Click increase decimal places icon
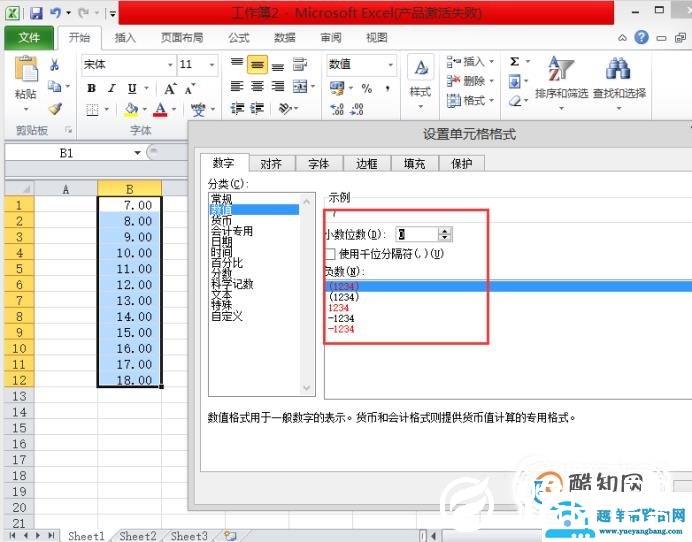Viewport: 692px width, 542px height. pos(337,109)
